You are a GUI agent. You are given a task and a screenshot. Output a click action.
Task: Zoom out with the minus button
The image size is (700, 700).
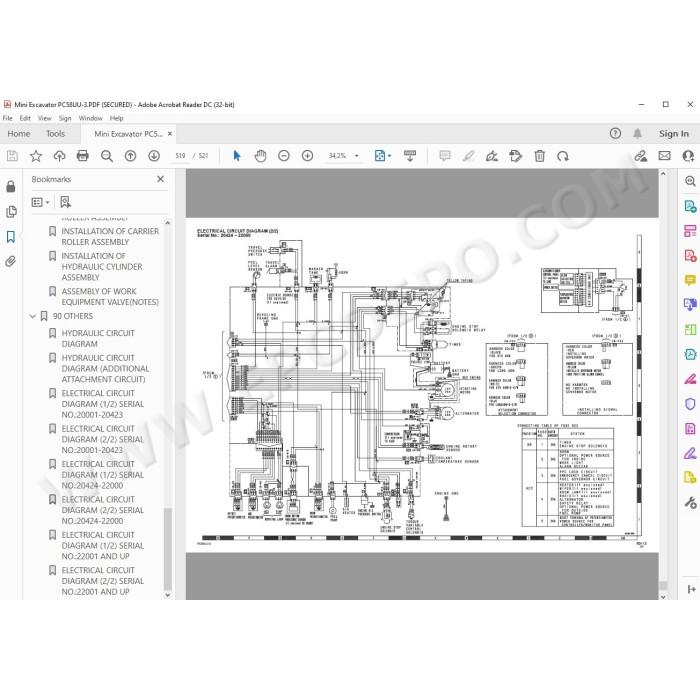(284, 156)
